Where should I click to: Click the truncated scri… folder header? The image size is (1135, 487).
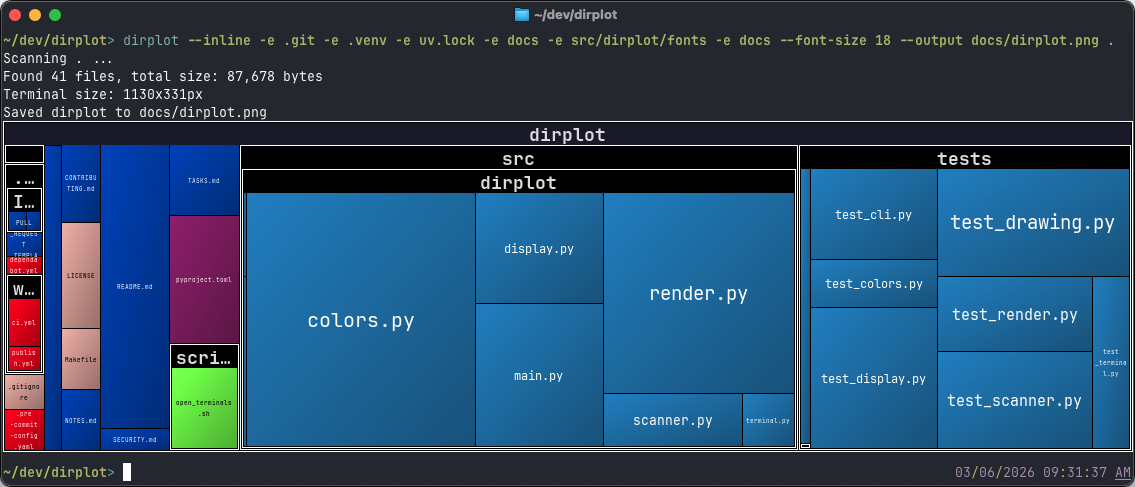(206, 357)
